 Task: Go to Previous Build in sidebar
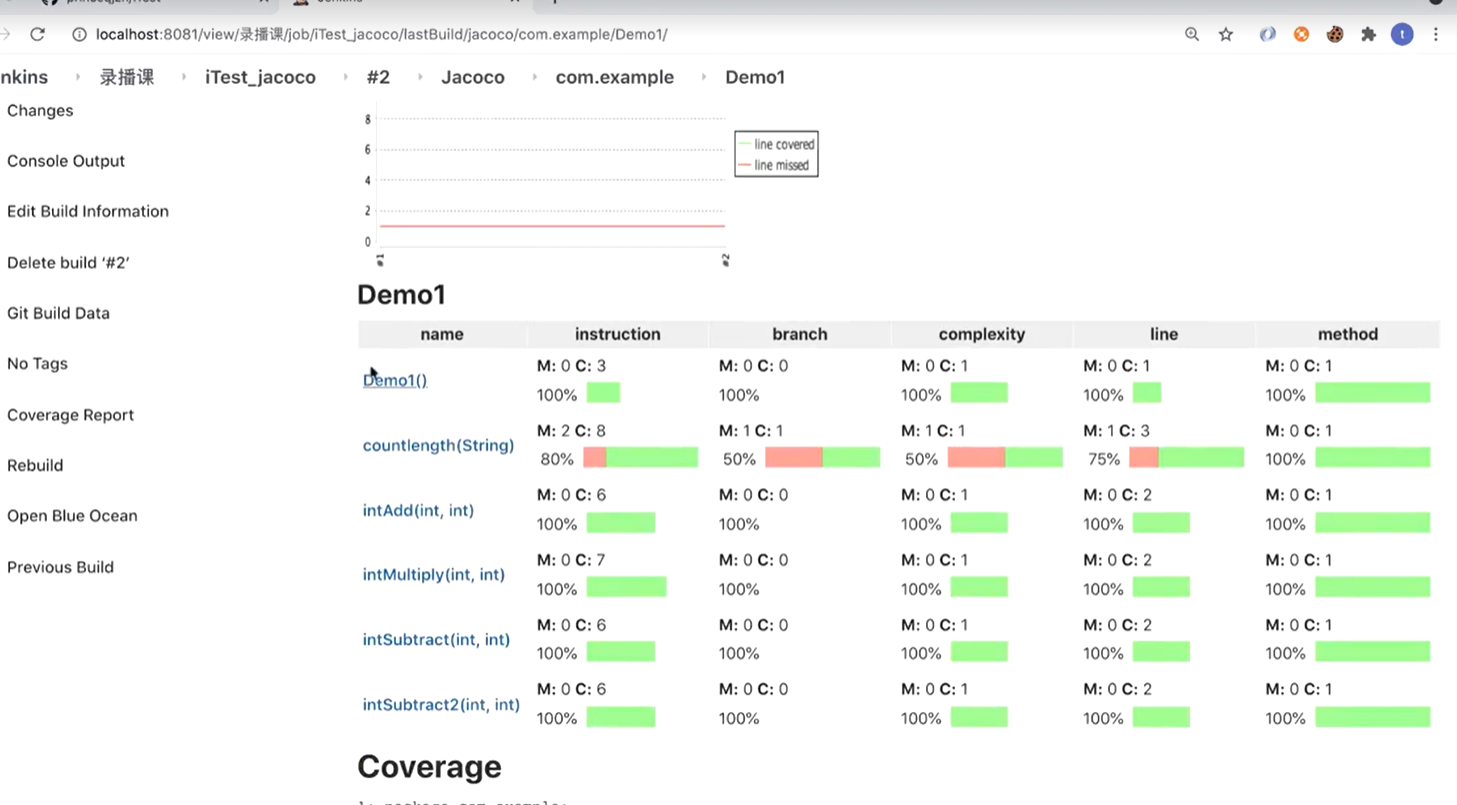60,567
